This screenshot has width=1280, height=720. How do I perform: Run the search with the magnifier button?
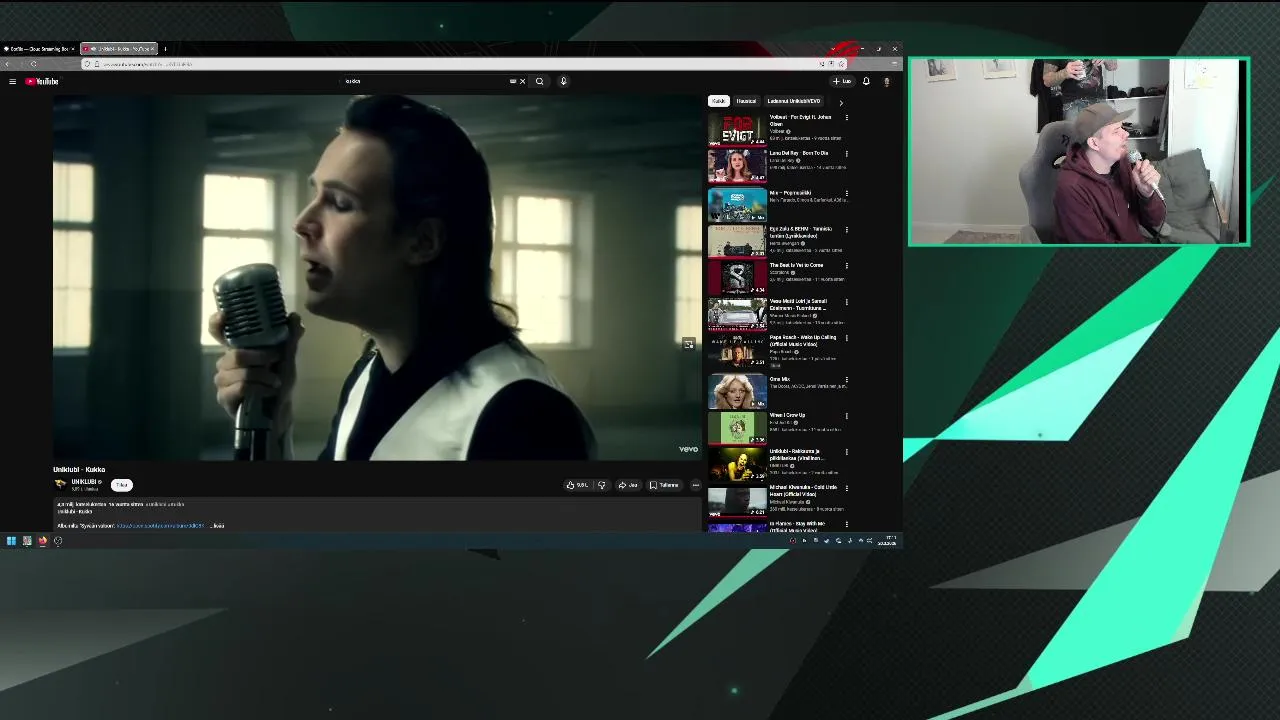pos(539,81)
